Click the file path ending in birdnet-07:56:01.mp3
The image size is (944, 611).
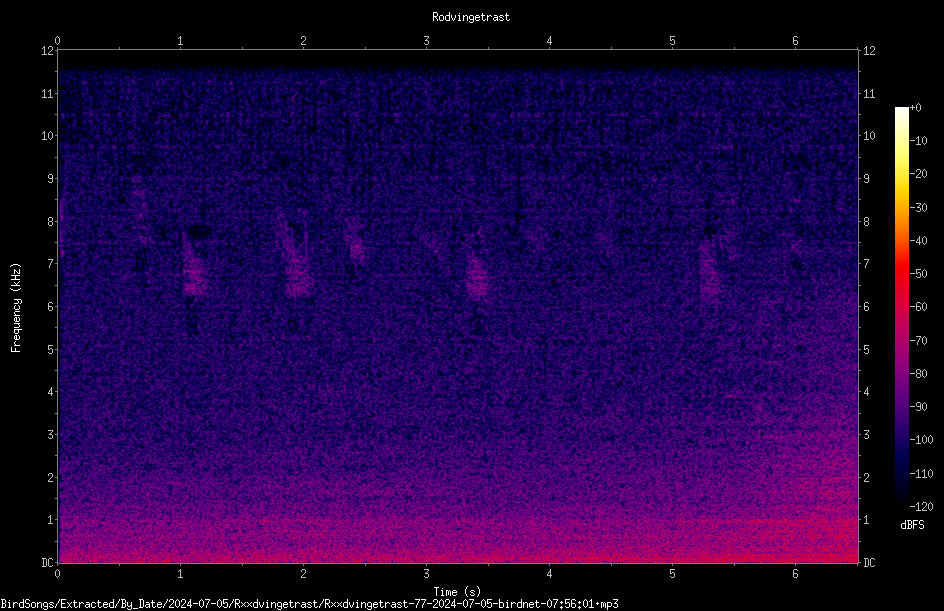point(309,604)
